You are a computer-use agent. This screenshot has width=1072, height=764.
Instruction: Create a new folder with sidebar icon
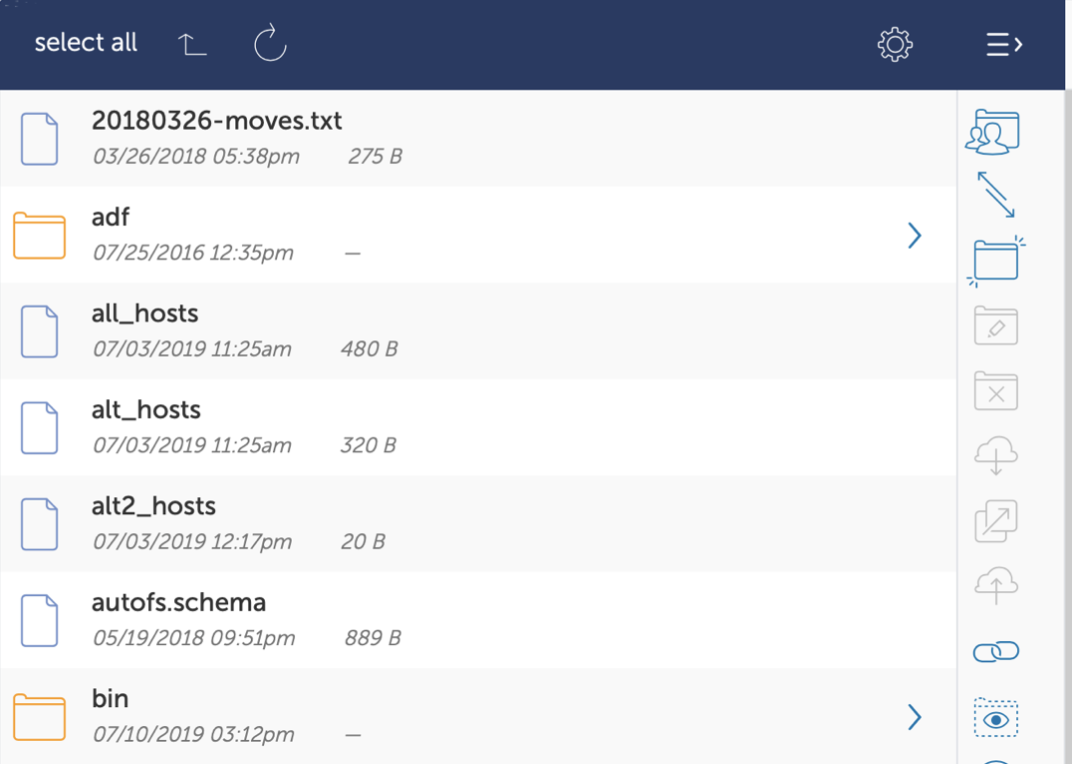996,261
